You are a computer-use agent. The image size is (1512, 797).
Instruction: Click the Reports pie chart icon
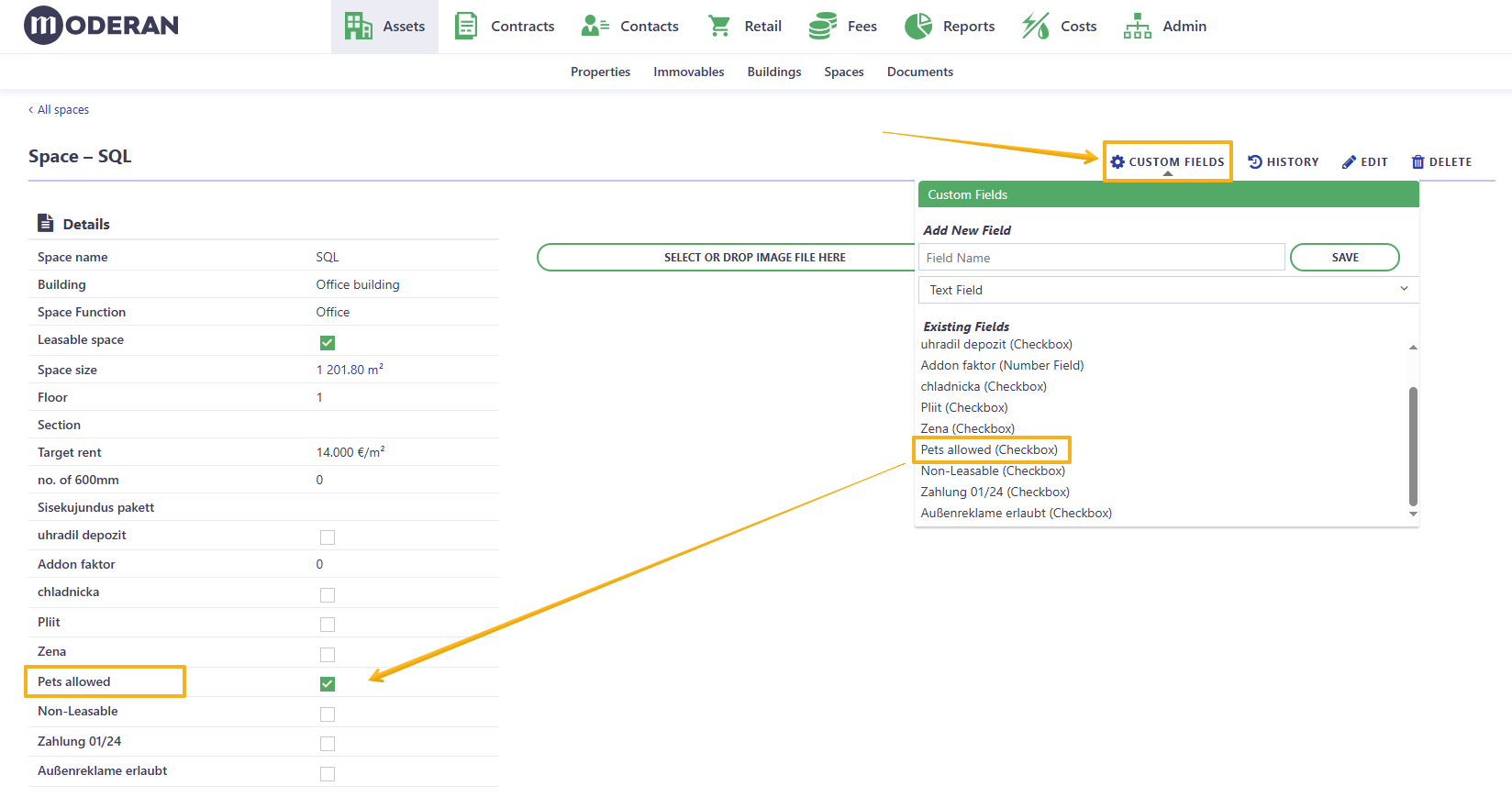click(x=917, y=26)
